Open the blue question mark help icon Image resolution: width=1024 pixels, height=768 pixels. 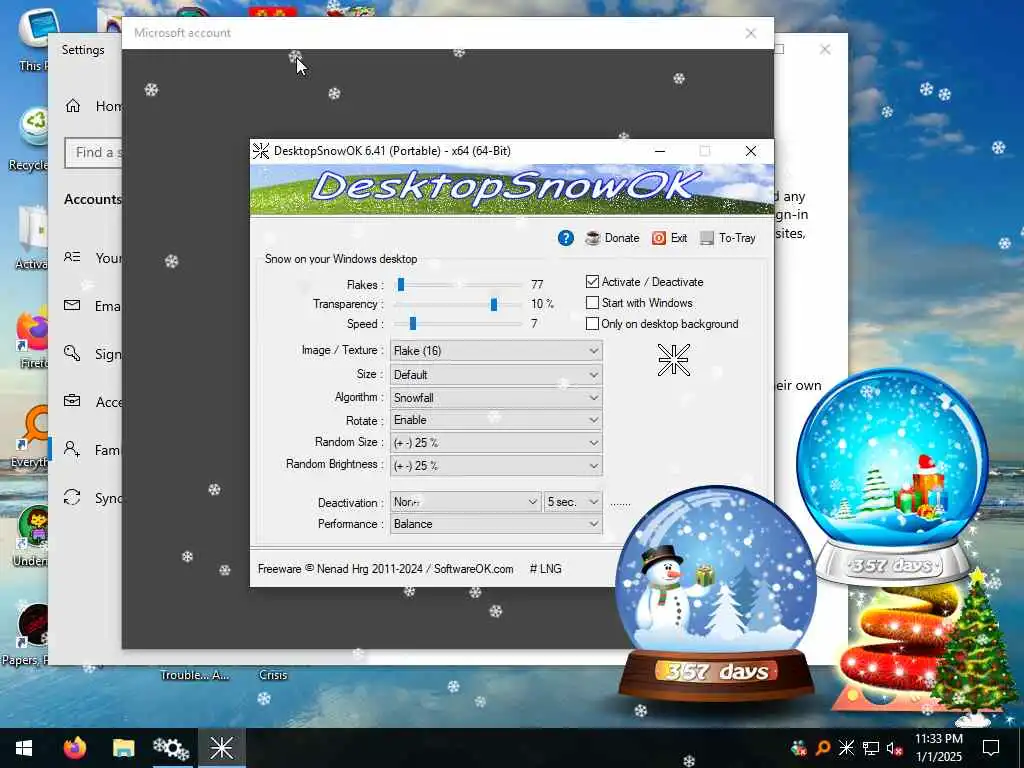tap(566, 238)
